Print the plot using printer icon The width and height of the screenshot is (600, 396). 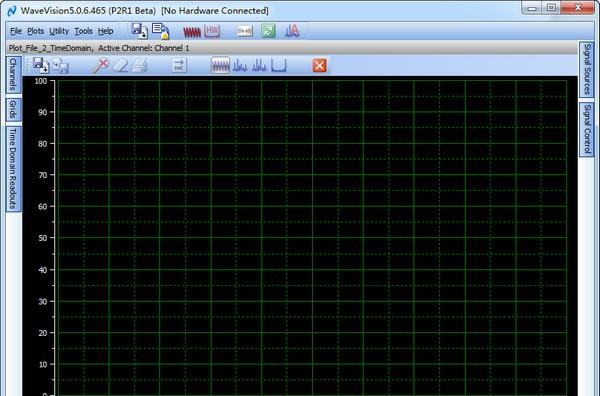[x=140, y=65]
